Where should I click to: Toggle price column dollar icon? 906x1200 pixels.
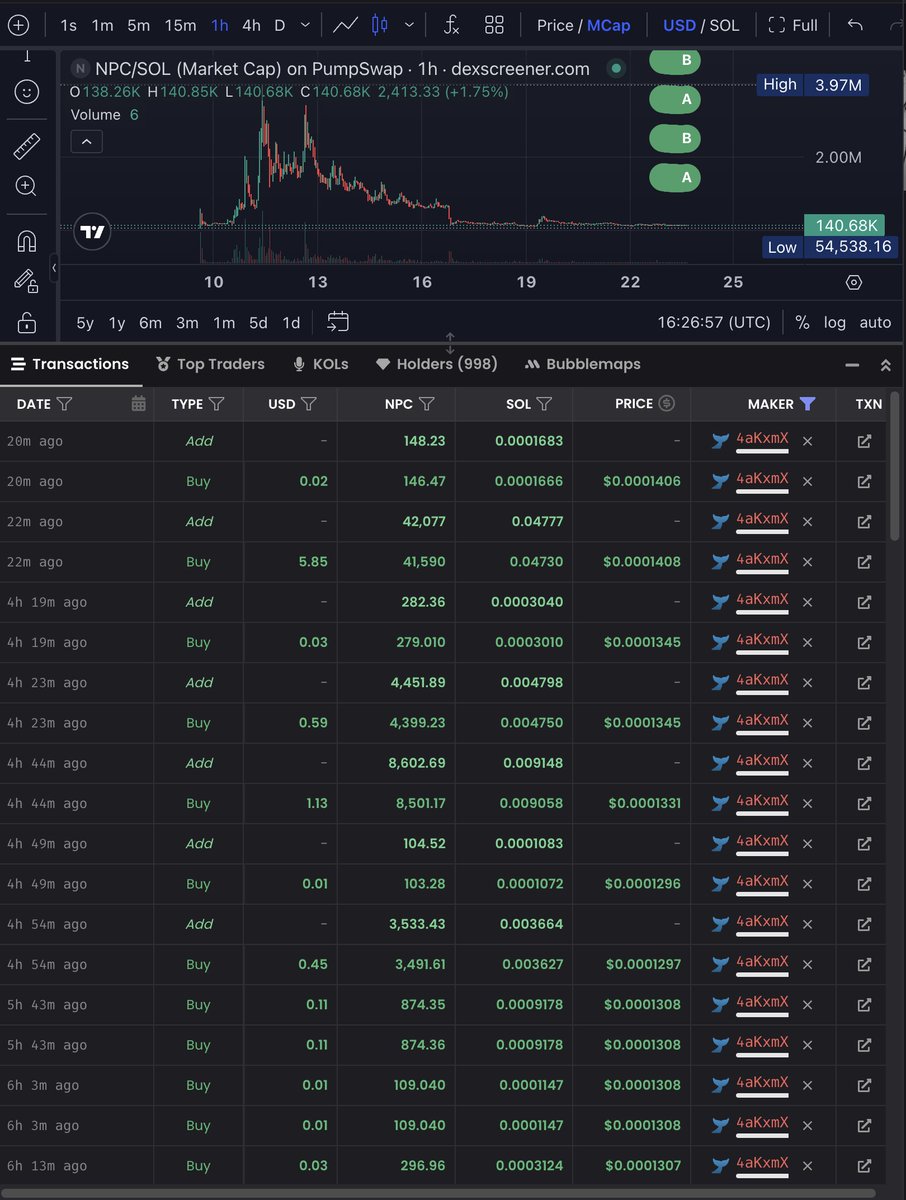tap(667, 404)
